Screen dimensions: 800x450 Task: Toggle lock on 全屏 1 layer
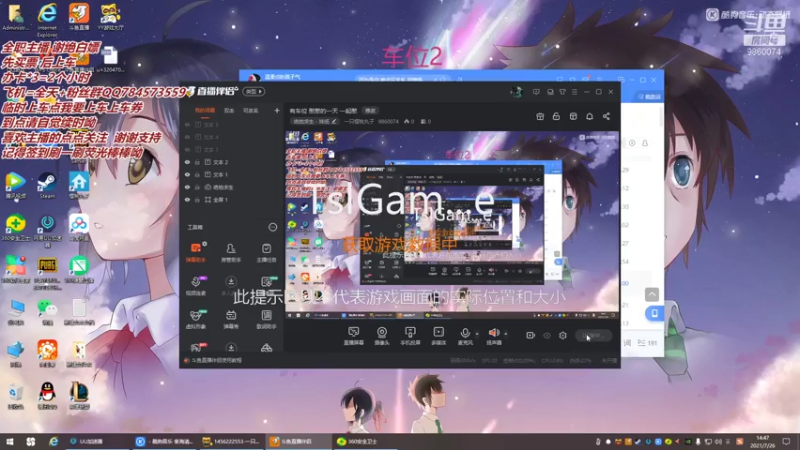pyautogui.click(x=197, y=200)
